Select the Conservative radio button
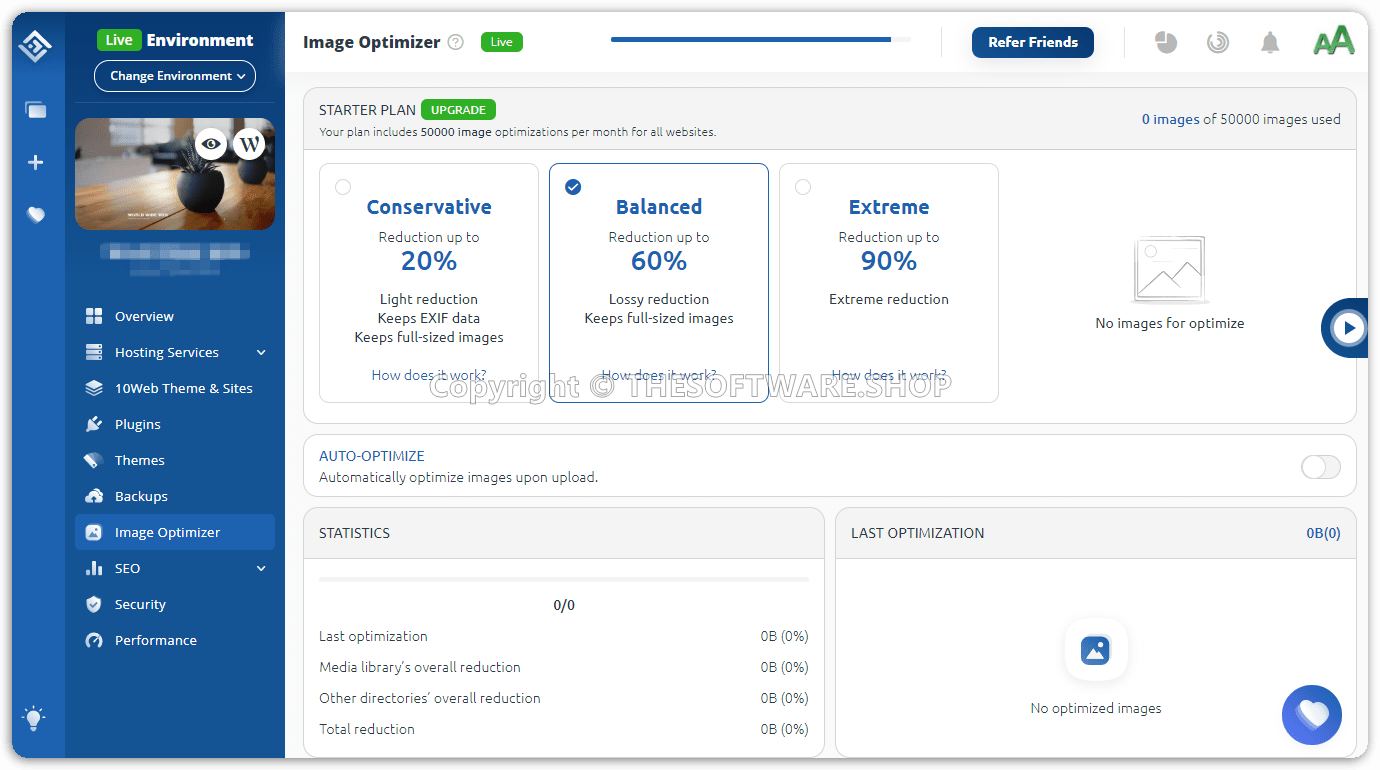 (343, 187)
